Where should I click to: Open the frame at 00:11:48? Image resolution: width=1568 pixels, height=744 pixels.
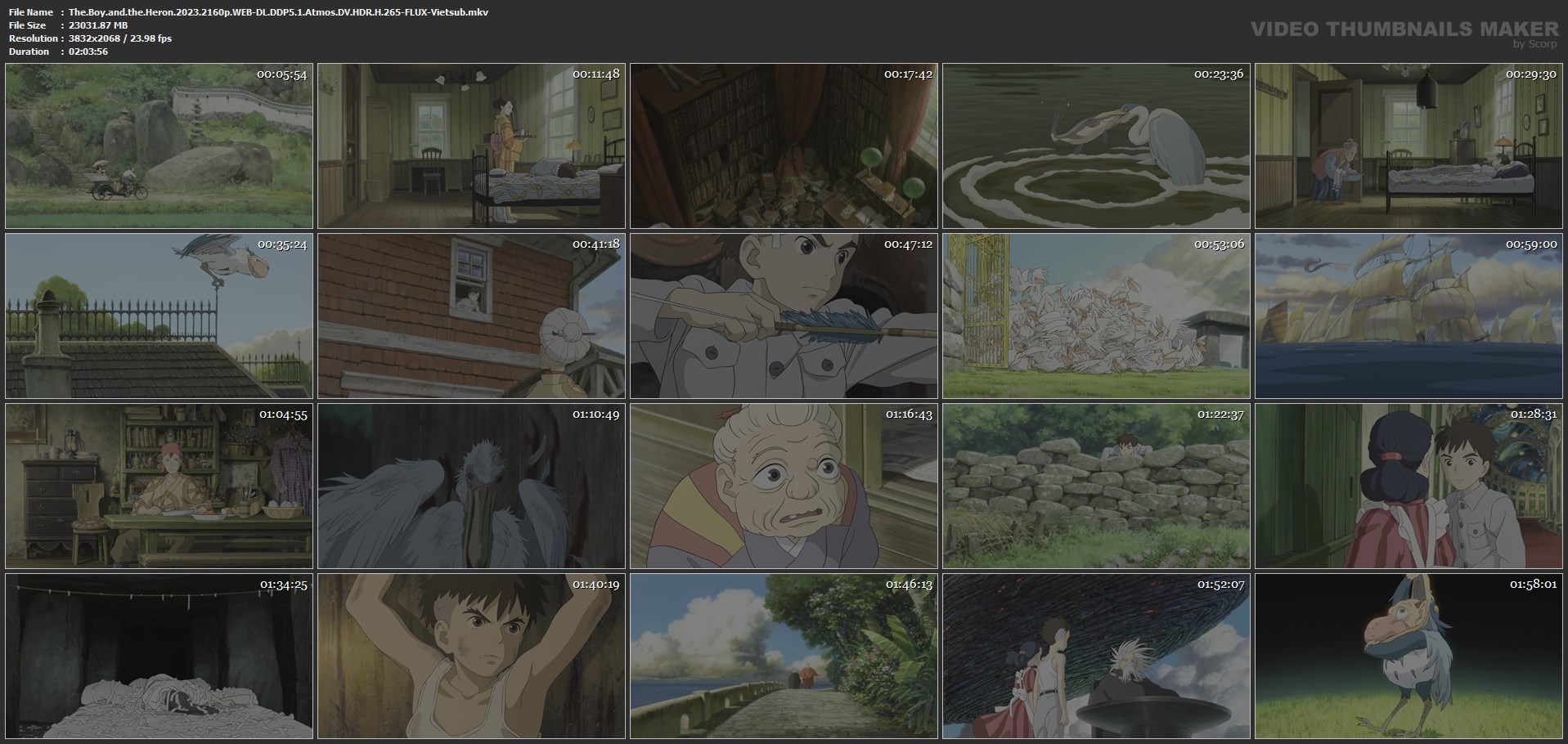(471, 146)
